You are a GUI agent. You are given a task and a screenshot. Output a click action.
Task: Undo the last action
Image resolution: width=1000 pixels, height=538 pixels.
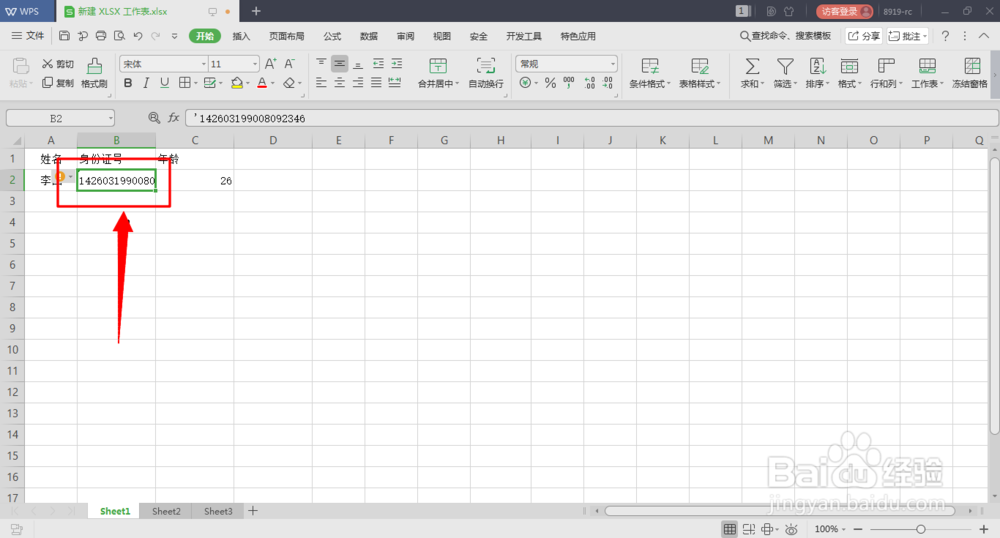pos(138,36)
